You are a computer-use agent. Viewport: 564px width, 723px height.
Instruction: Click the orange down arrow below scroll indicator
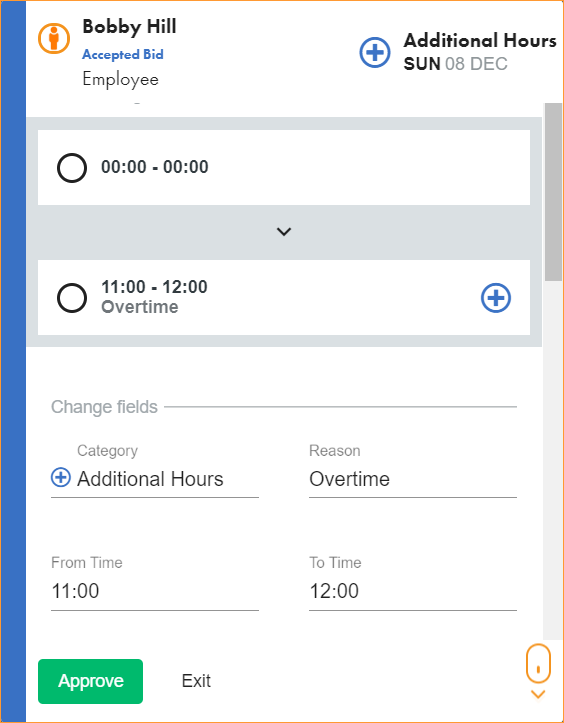pyautogui.click(x=538, y=694)
